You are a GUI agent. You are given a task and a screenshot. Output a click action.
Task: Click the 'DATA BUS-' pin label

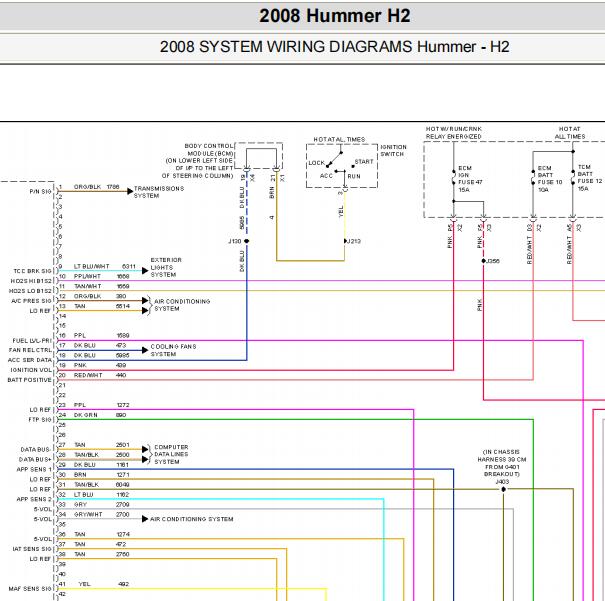tap(35, 450)
